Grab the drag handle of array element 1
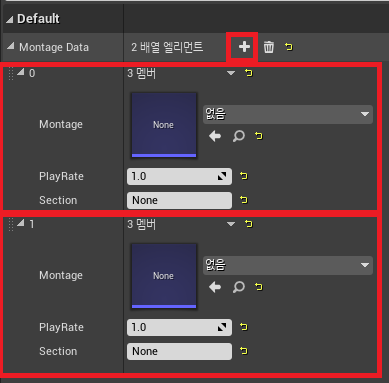The height and width of the screenshot is (383, 389). click(x=11, y=225)
